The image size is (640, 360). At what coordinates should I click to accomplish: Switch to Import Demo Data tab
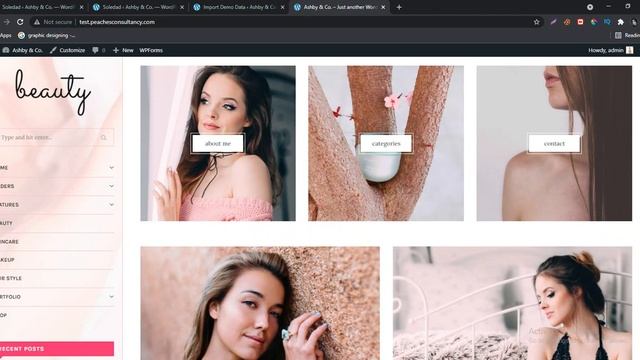click(x=238, y=7)
